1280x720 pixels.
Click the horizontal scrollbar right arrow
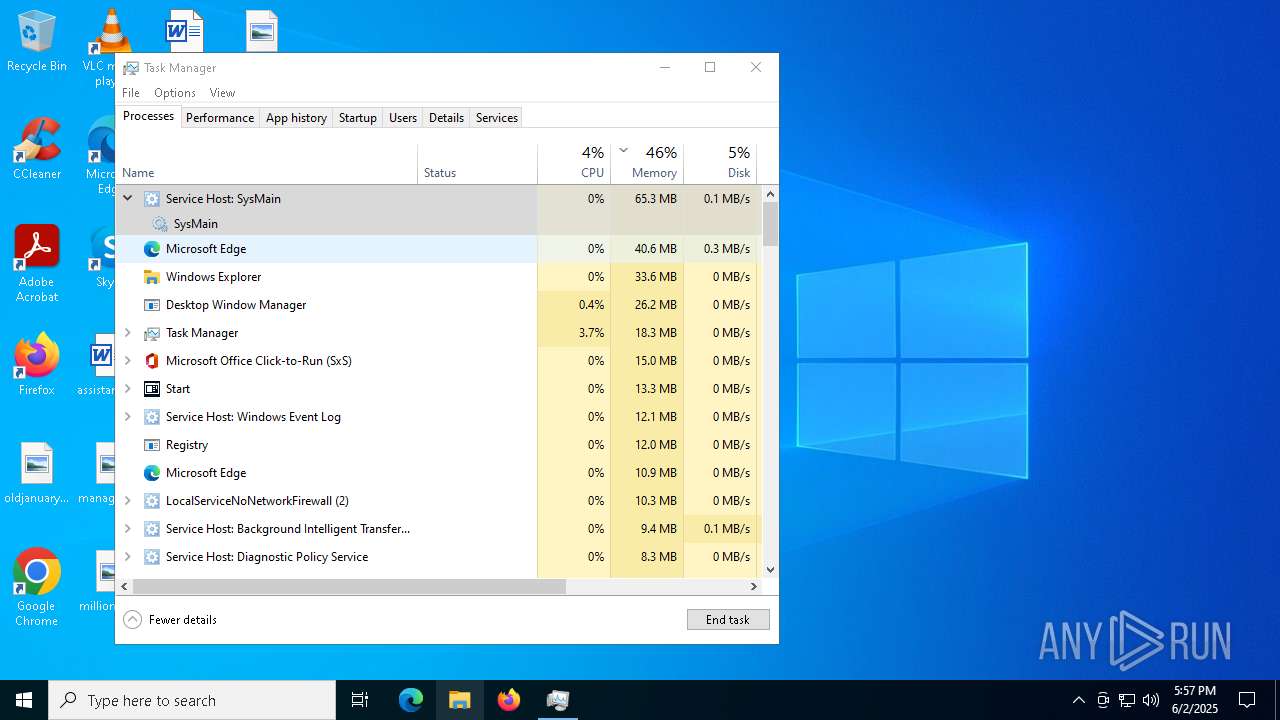(x=754, y=587)
